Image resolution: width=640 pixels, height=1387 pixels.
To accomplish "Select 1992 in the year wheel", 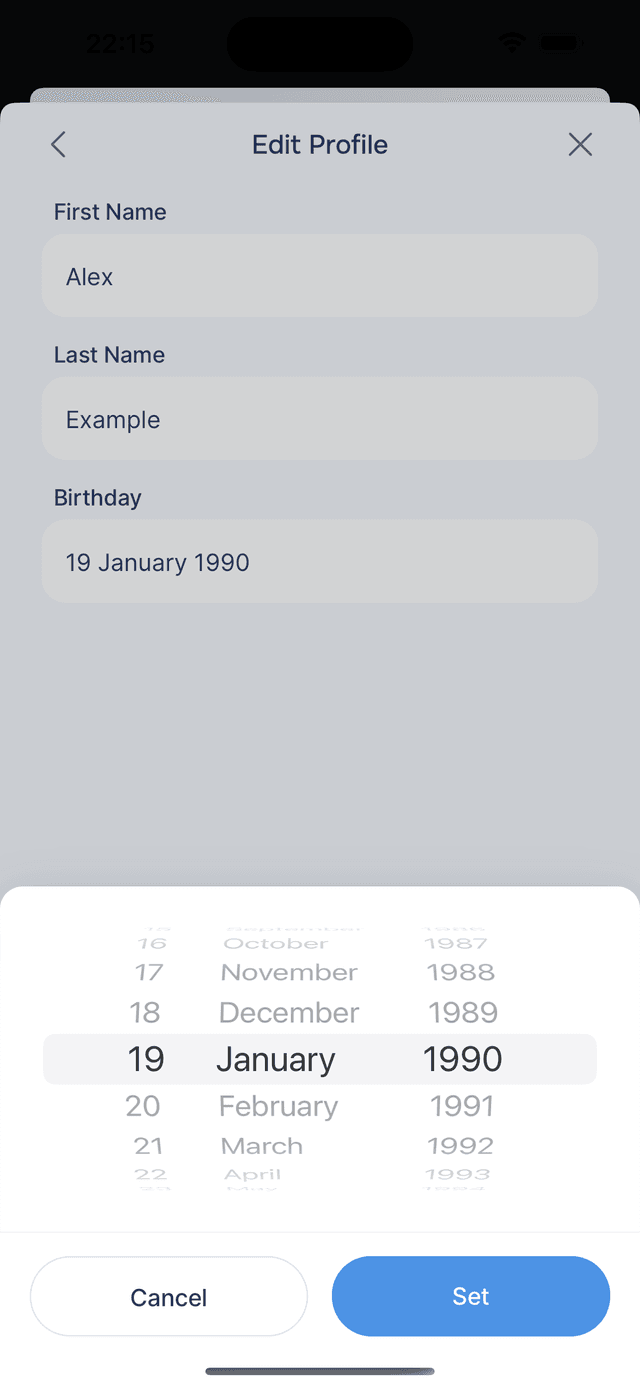I will click(x=460, y=1145).
